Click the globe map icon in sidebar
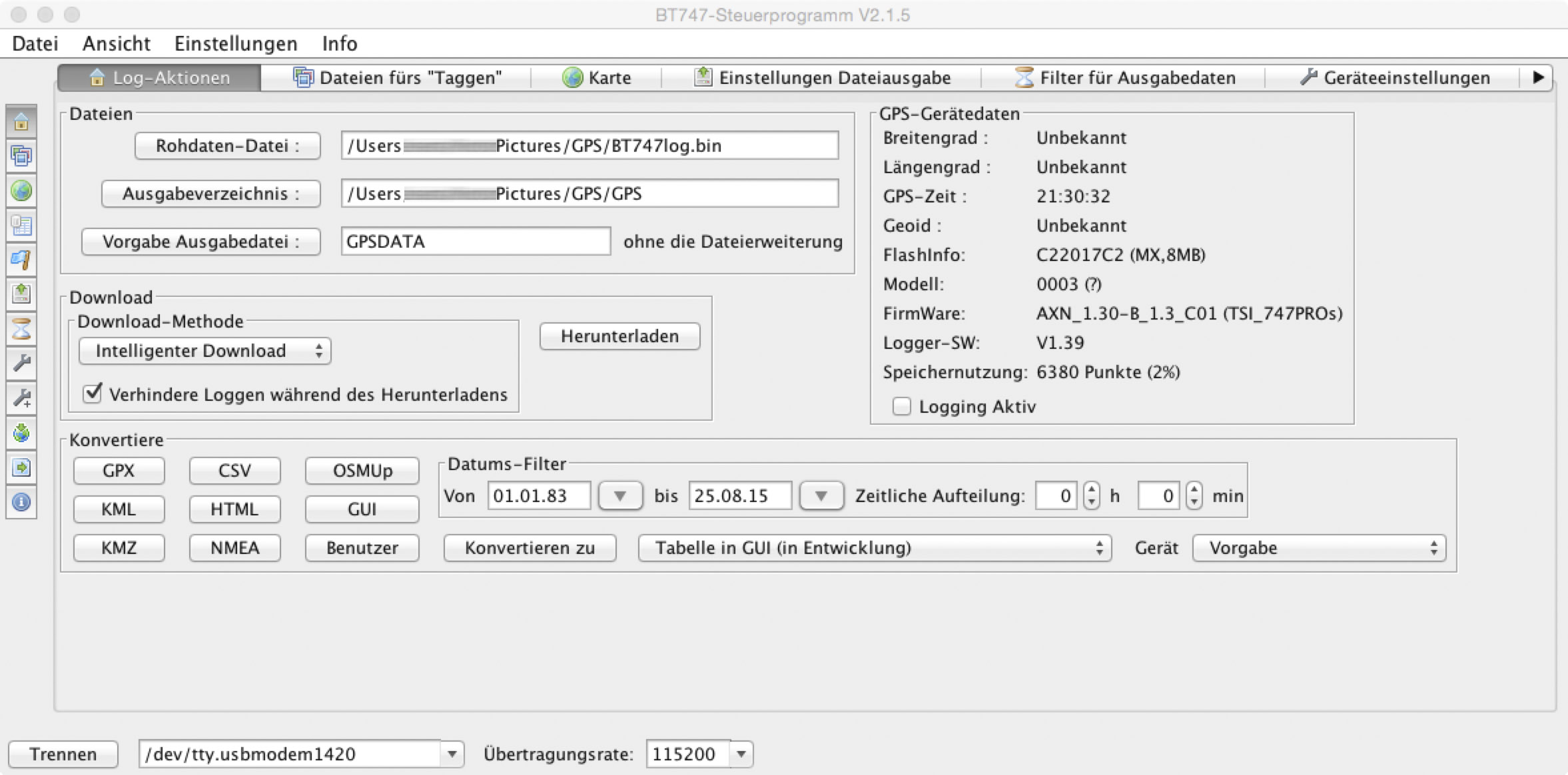The height and width of the screenshot is (775, 1568). (x=21, y=191)
